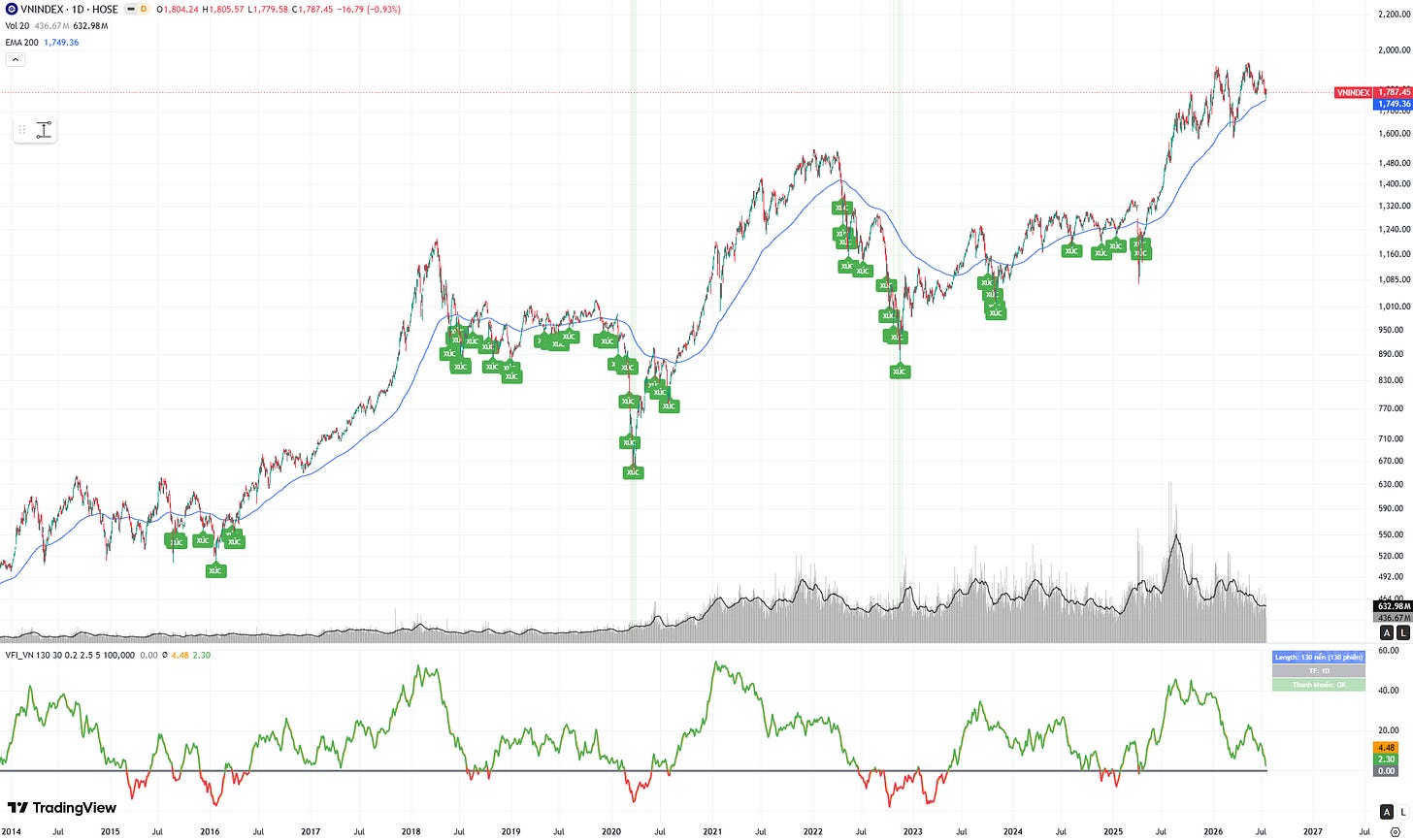Select the line drawing tool in floating toolbar
1413x840 pixels.
(44, 130)
